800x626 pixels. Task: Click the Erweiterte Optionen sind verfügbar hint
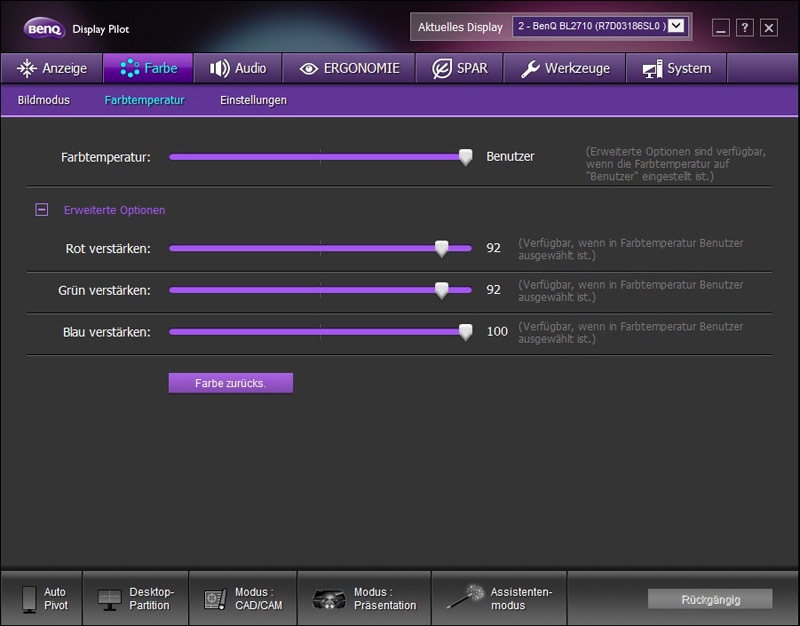(x=676, y=164)
